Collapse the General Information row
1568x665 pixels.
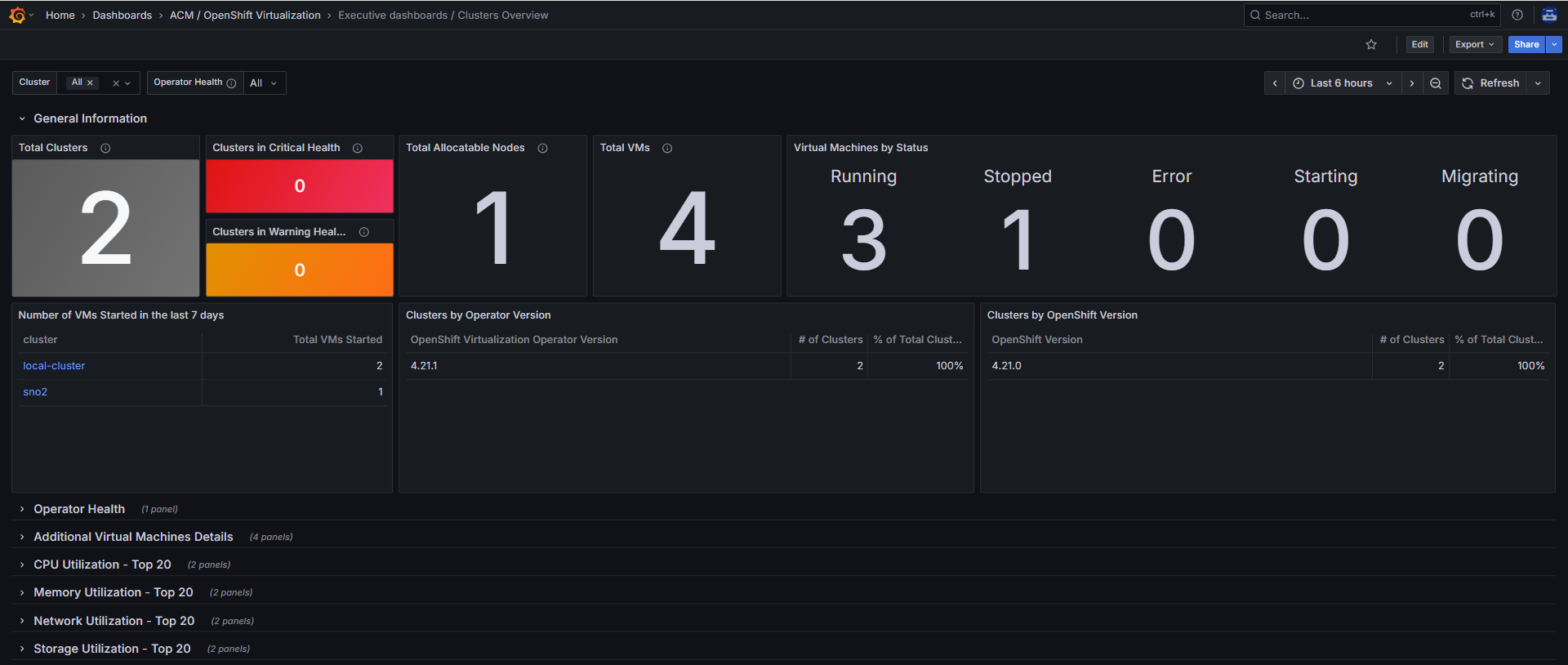click(22, 118)
